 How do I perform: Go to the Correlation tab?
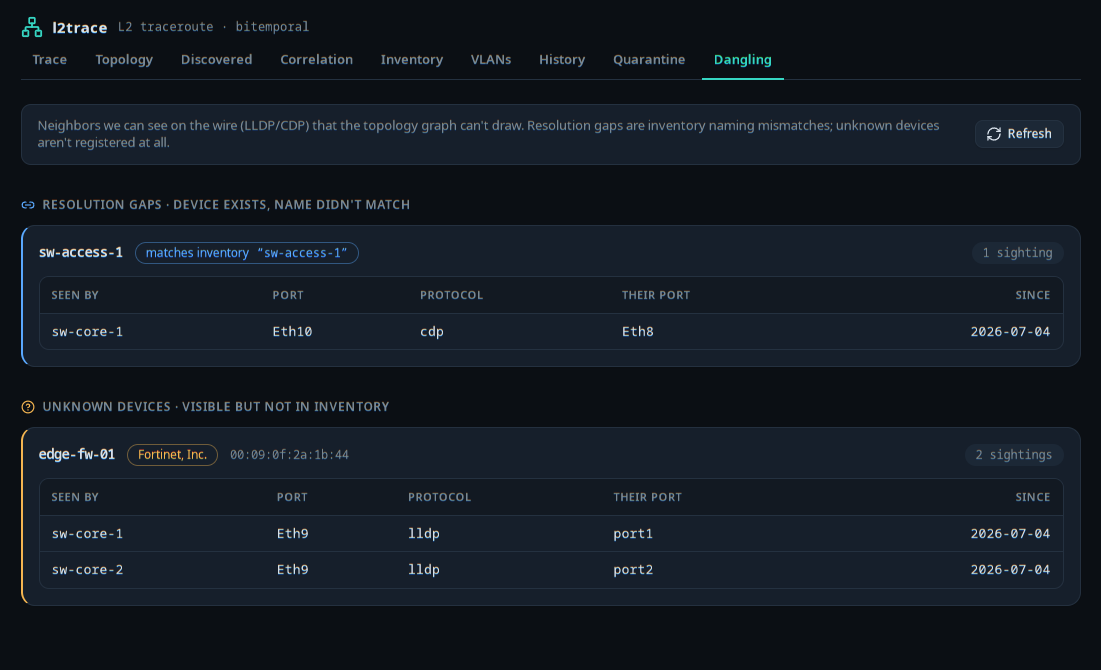317,60
